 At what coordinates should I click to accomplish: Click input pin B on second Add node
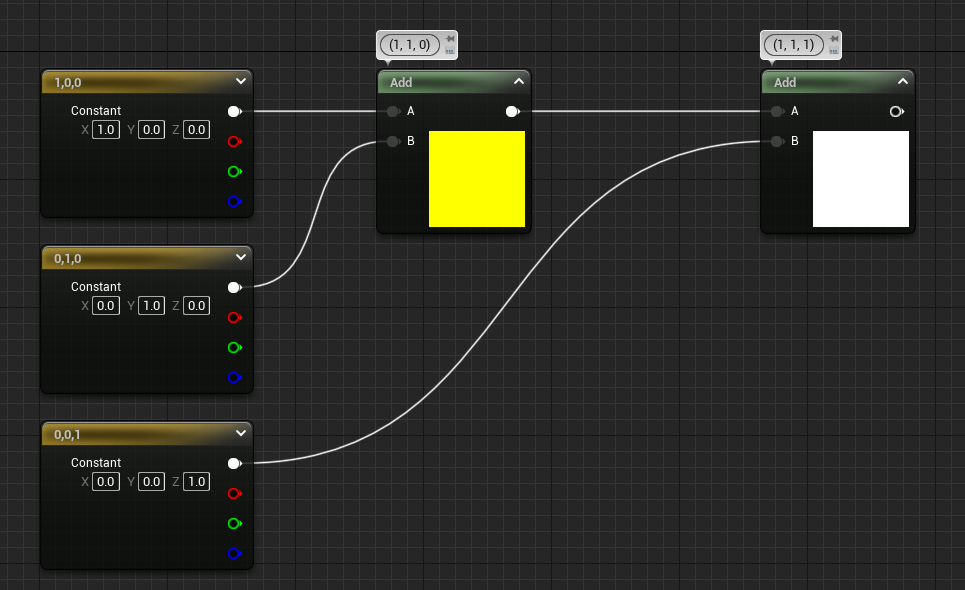click(x=777, y=142)
